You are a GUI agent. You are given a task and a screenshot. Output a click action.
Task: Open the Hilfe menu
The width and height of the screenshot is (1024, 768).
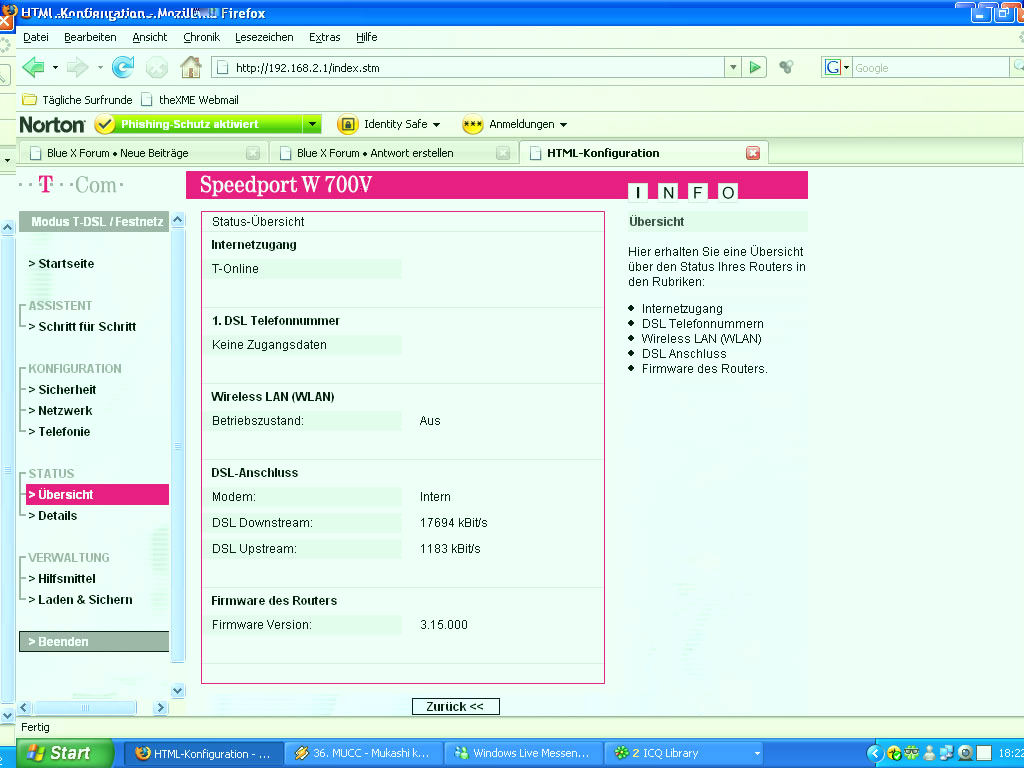tap(366, 37)
